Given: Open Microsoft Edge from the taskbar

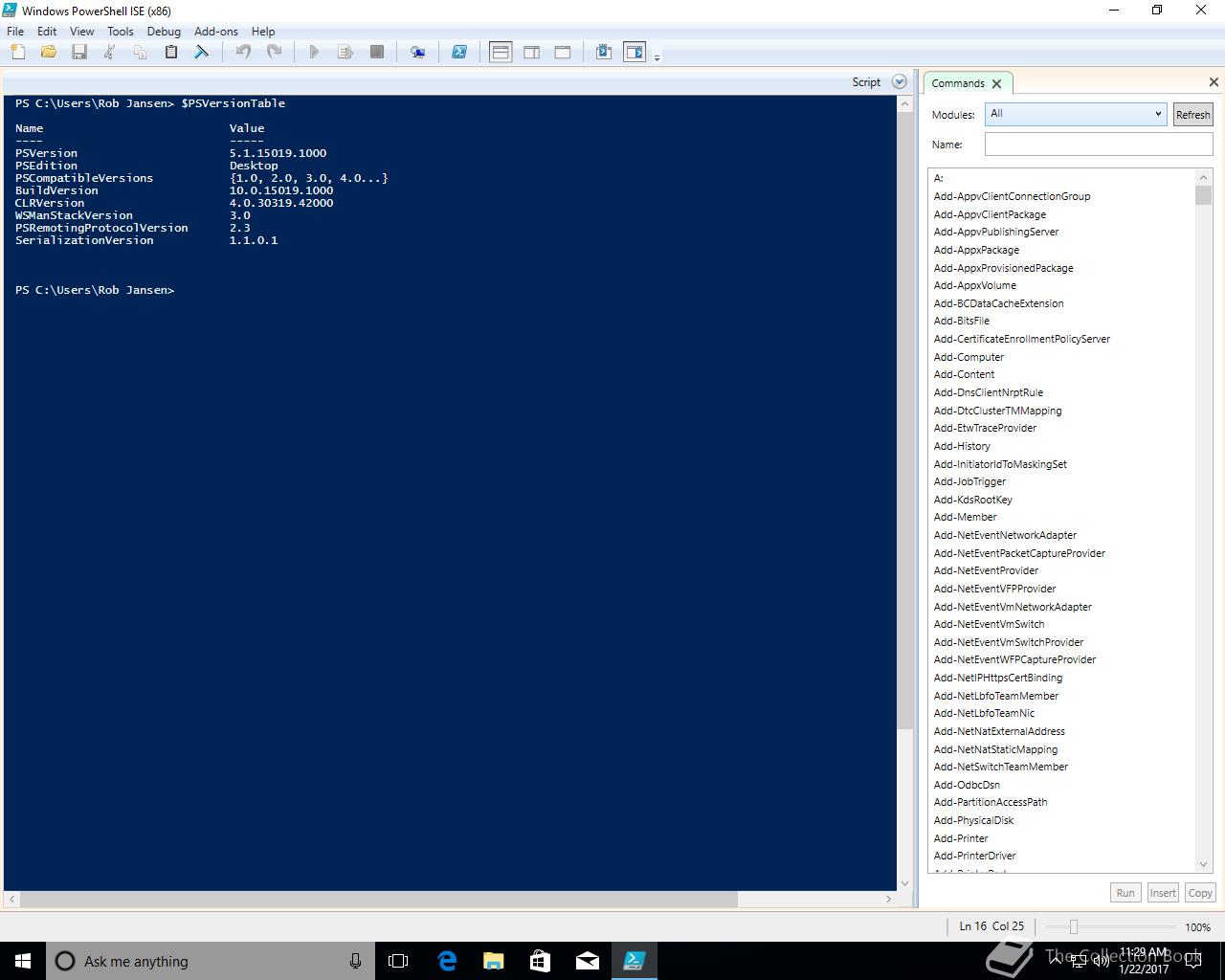Looking at the screenshot, I should pyautogui.click(x=447, y=961).
